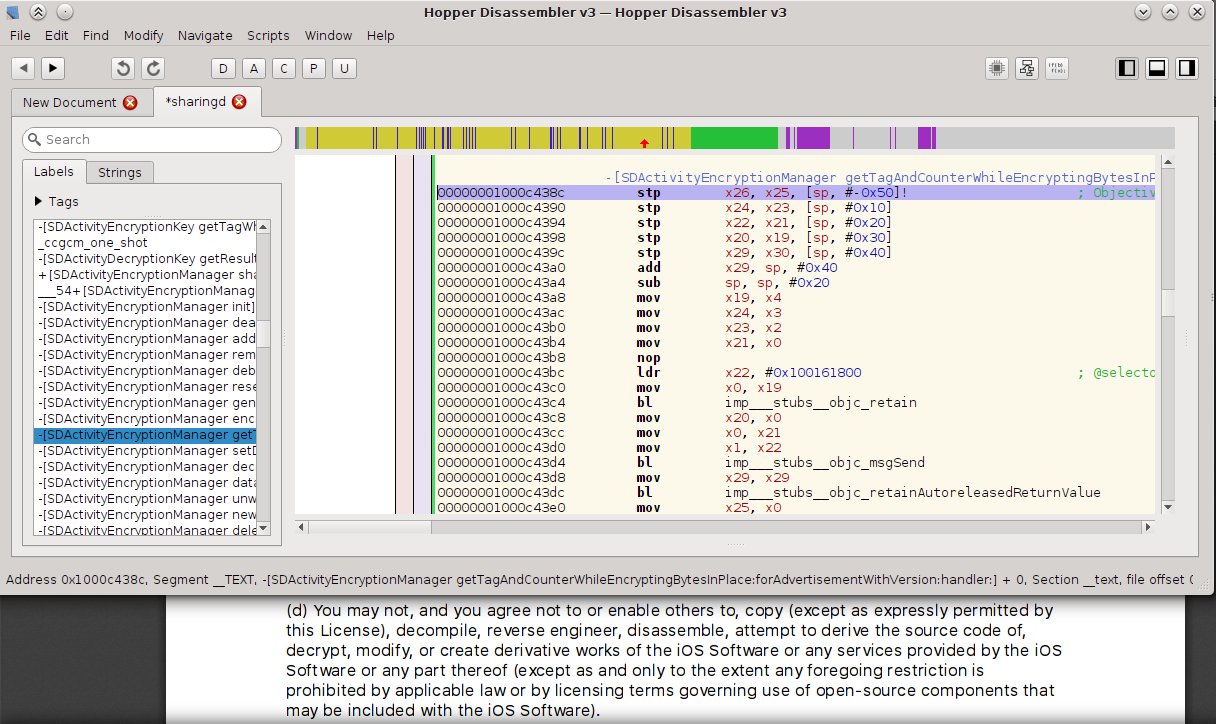The image size is (1216, 724).
Task: Toggle the right inspector panel
Action: 1187,68
